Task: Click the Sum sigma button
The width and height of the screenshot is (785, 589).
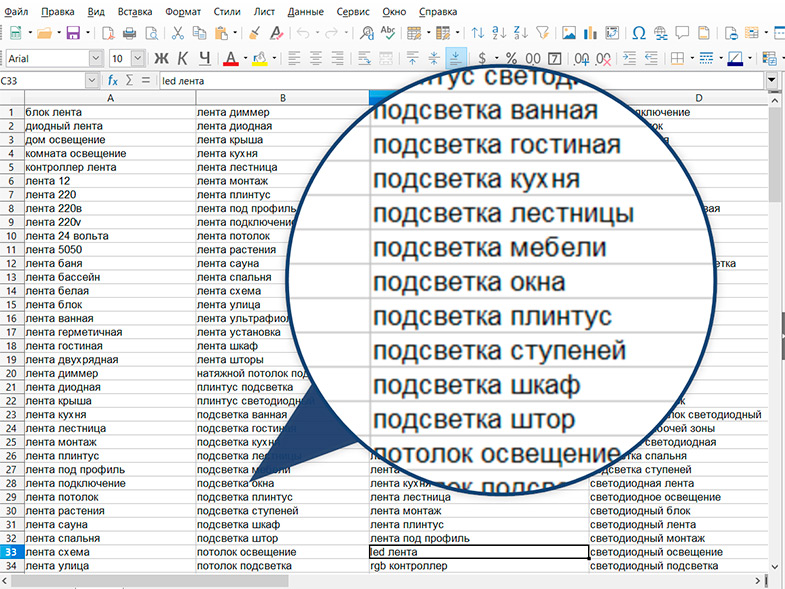Action: tap(129, 80)
